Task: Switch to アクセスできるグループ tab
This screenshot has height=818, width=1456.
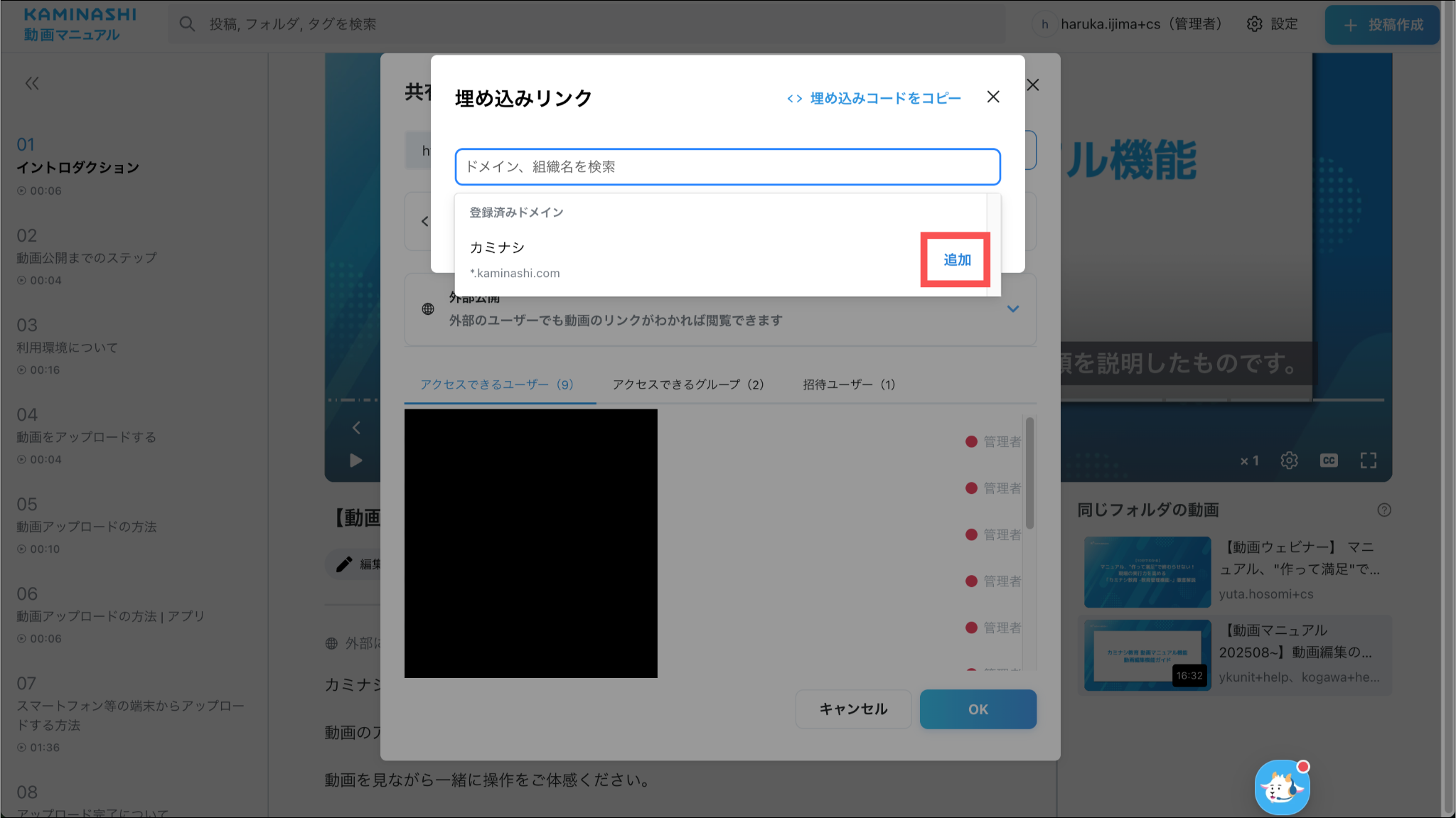Action: 687,384
